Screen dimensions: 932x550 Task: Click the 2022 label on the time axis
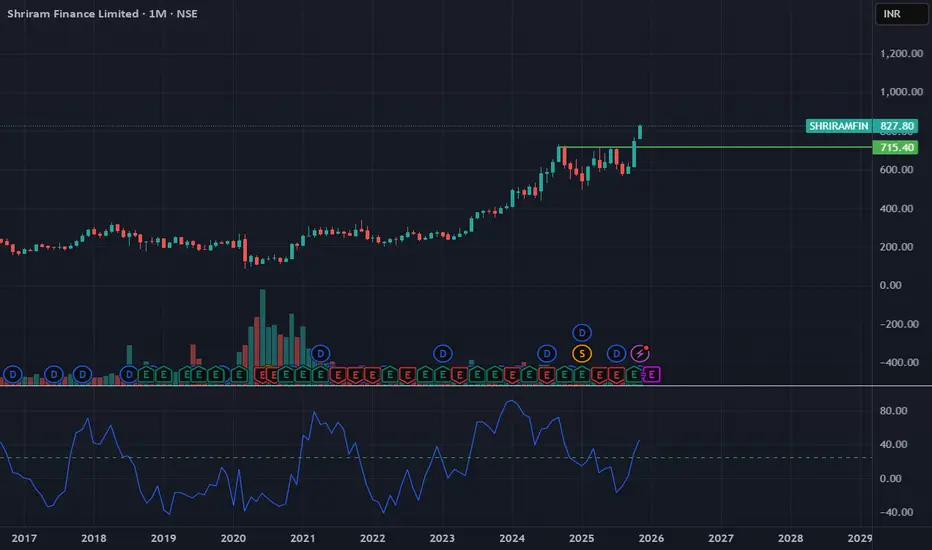point(373,538)
